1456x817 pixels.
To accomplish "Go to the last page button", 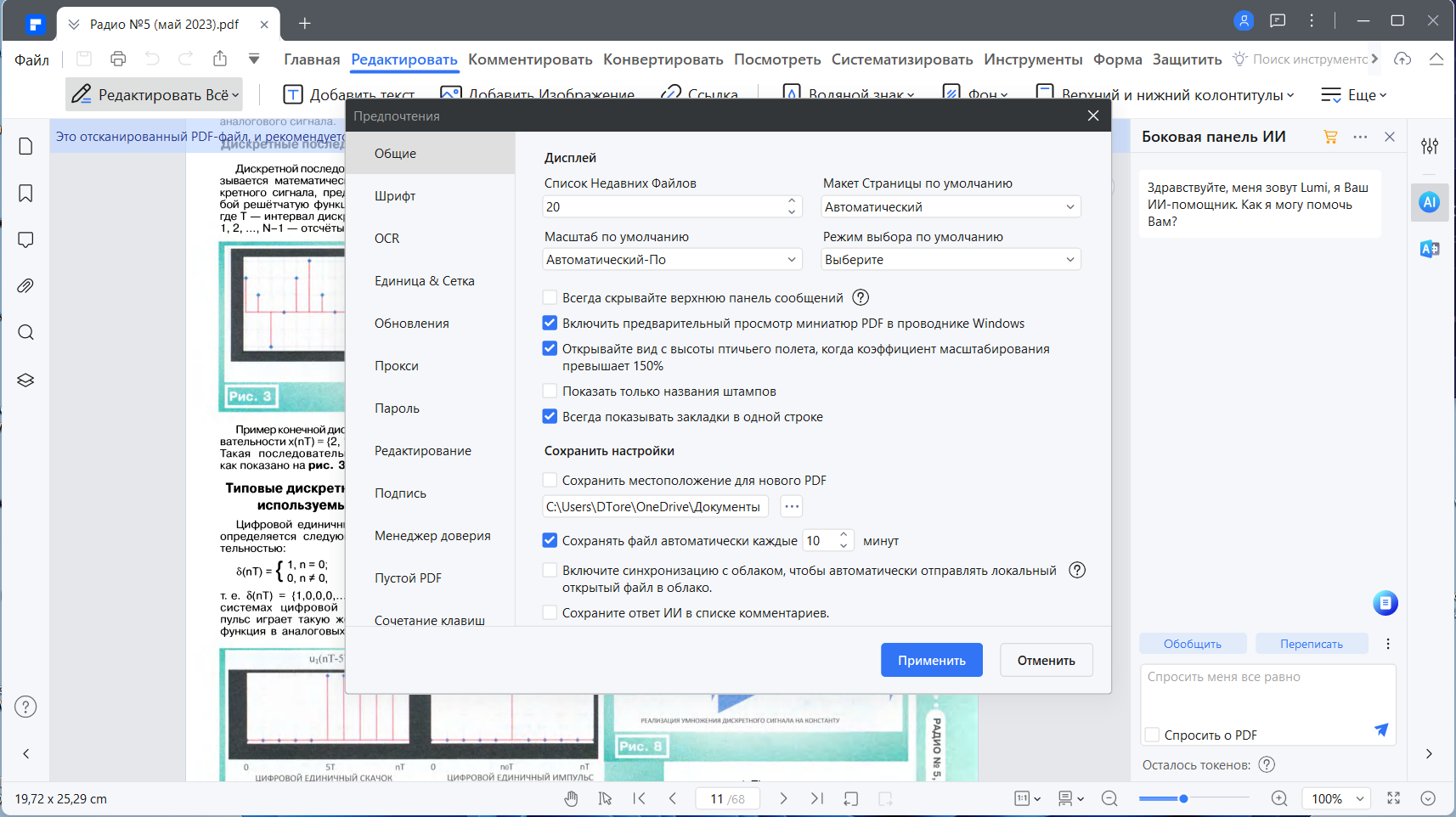I will click(816, 798).
